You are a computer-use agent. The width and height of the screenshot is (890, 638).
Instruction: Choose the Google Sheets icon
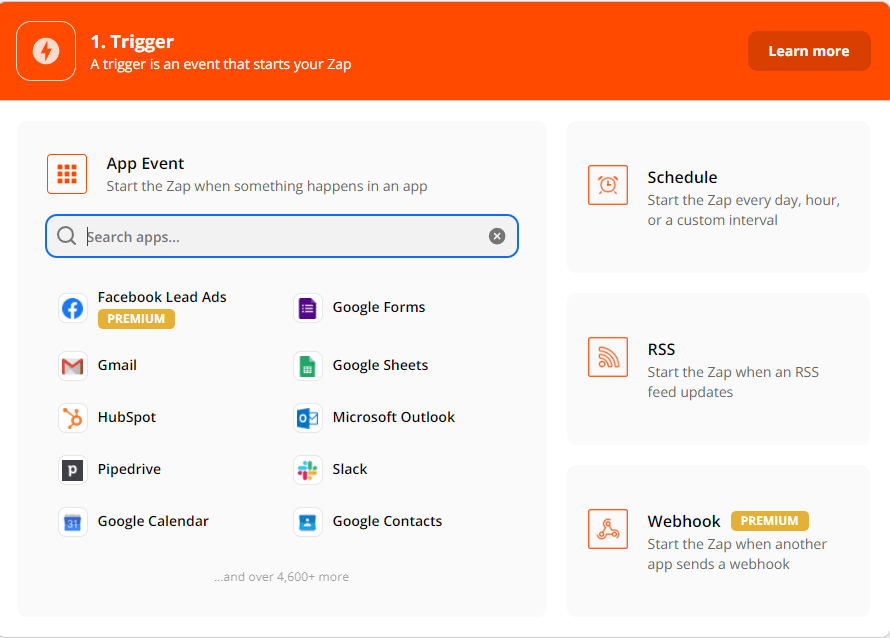pyautogui.click(x=308, y=366)
